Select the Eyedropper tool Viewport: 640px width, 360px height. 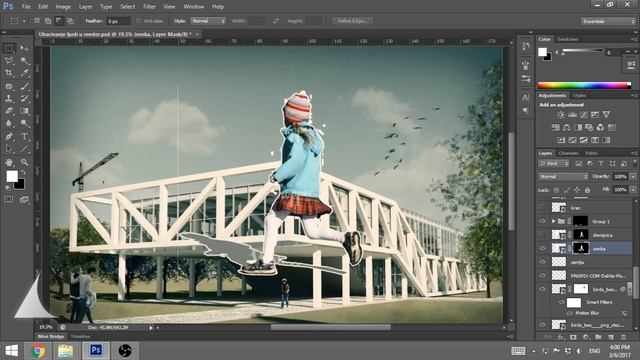click(x=24, y=73)
